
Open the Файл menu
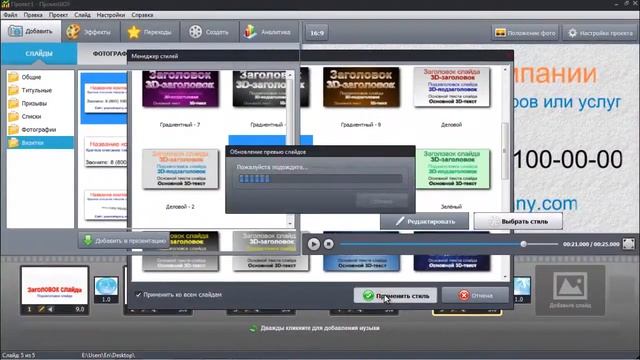point(10,15)
